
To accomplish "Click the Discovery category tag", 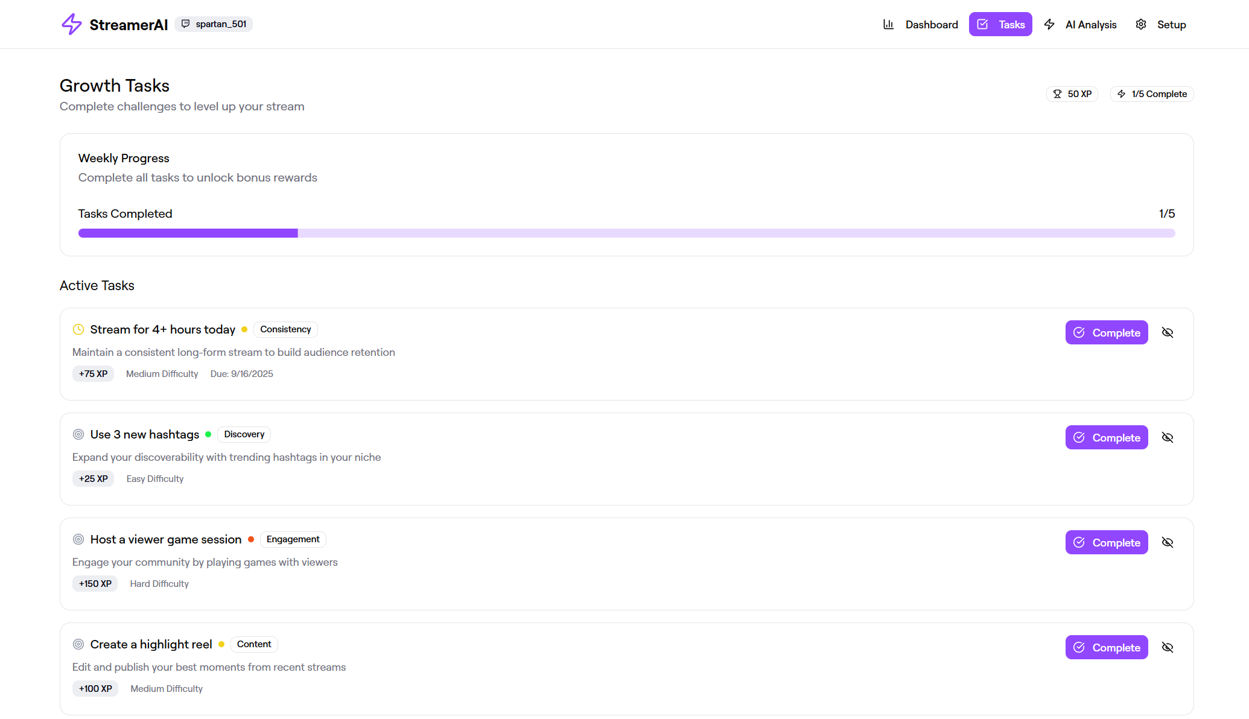I will pyautogui.click(x=244, y=434).
